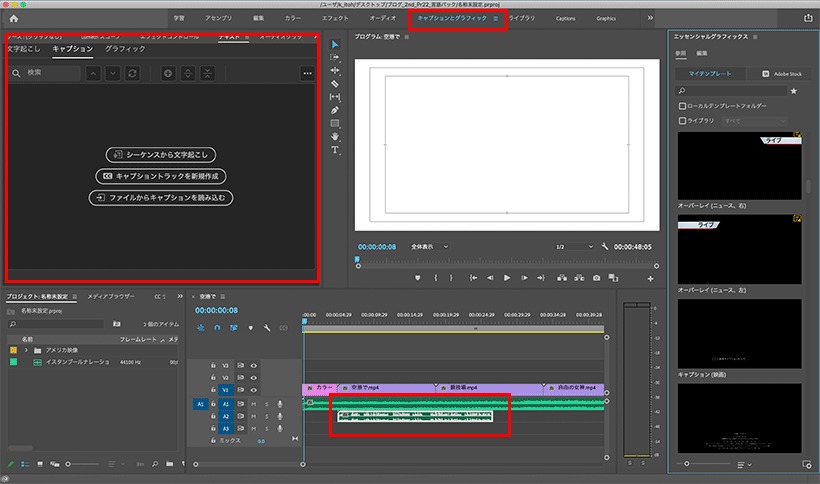The width and height of the screenshot is (820, 484).
Task: Expand the アメリカ映像 bin folder
Action: click(x=26, y=350)
